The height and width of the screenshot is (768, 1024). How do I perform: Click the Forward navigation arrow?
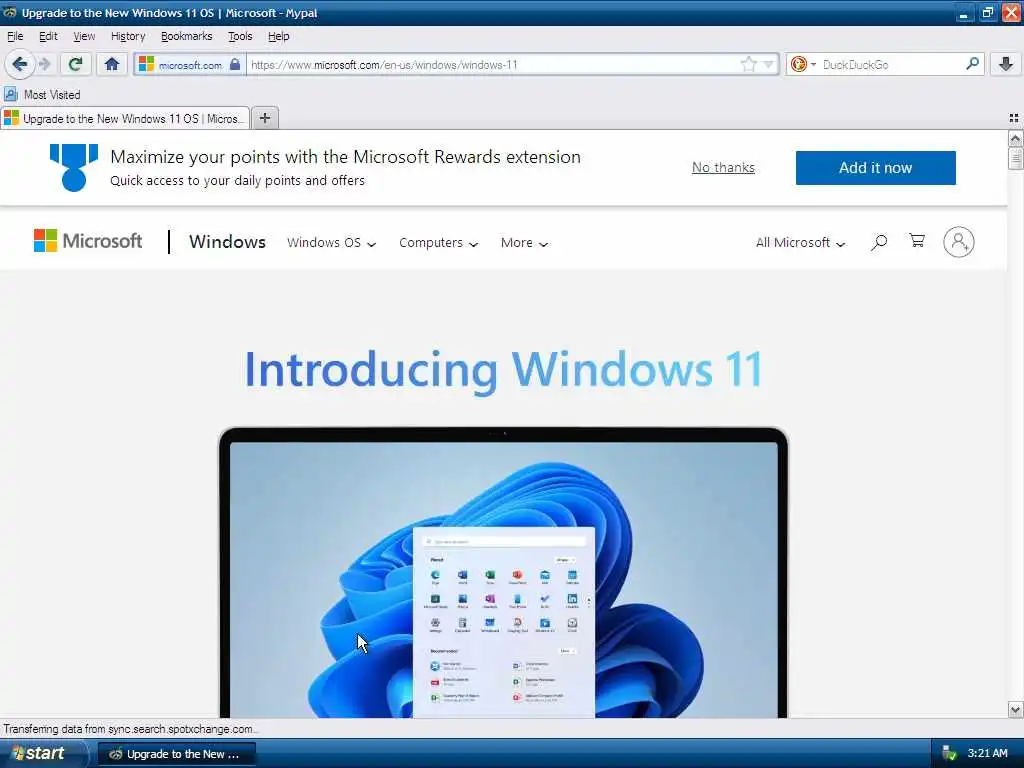coord(44,64)
